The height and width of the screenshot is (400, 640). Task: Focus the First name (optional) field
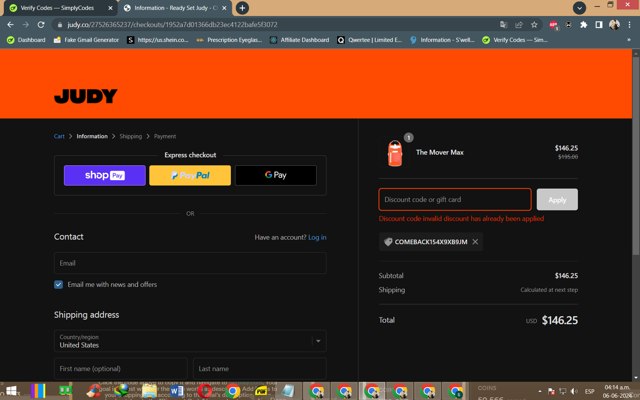tap(120, 369)
